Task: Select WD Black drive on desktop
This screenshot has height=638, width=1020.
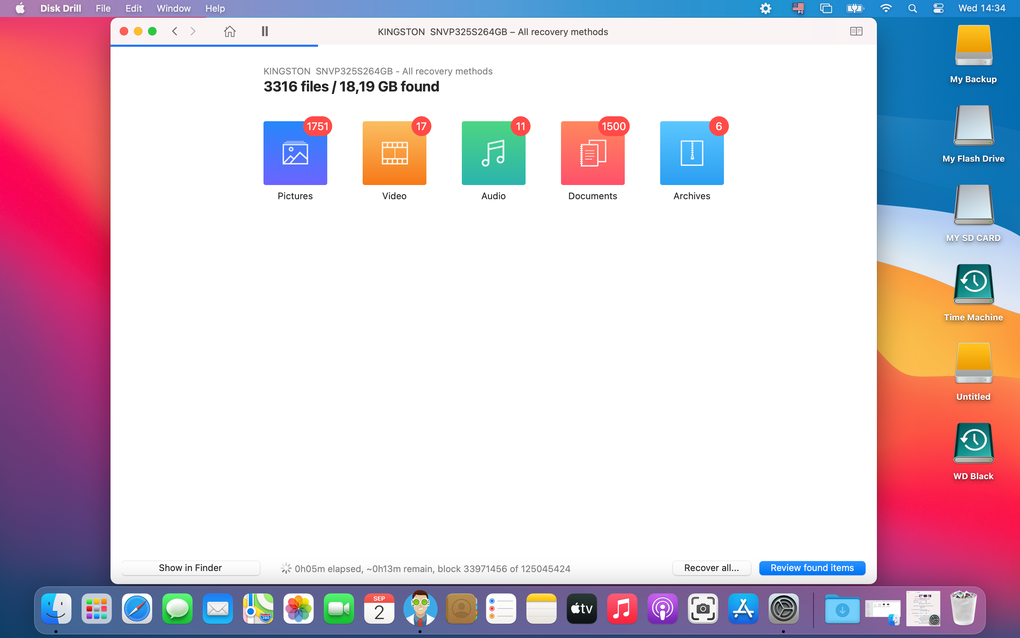Action: click(973, 451)
